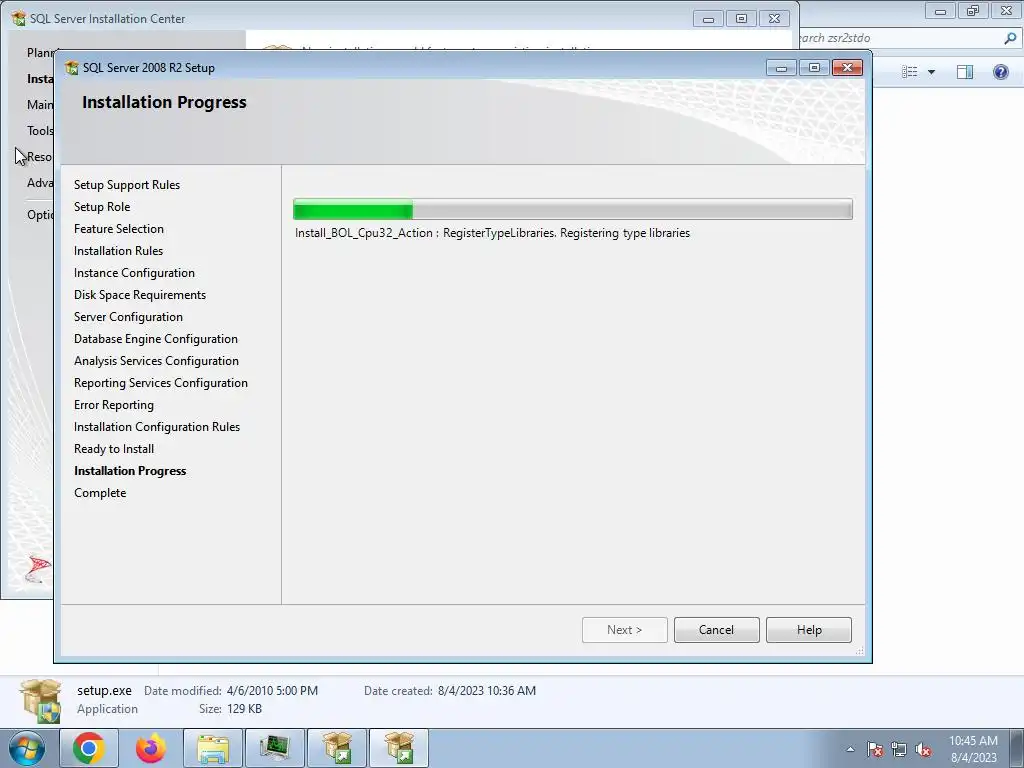The width and height of the screenshot is (1024, 768).
Task: Click Reporting Services Configuration step
Action: point(161,383)
